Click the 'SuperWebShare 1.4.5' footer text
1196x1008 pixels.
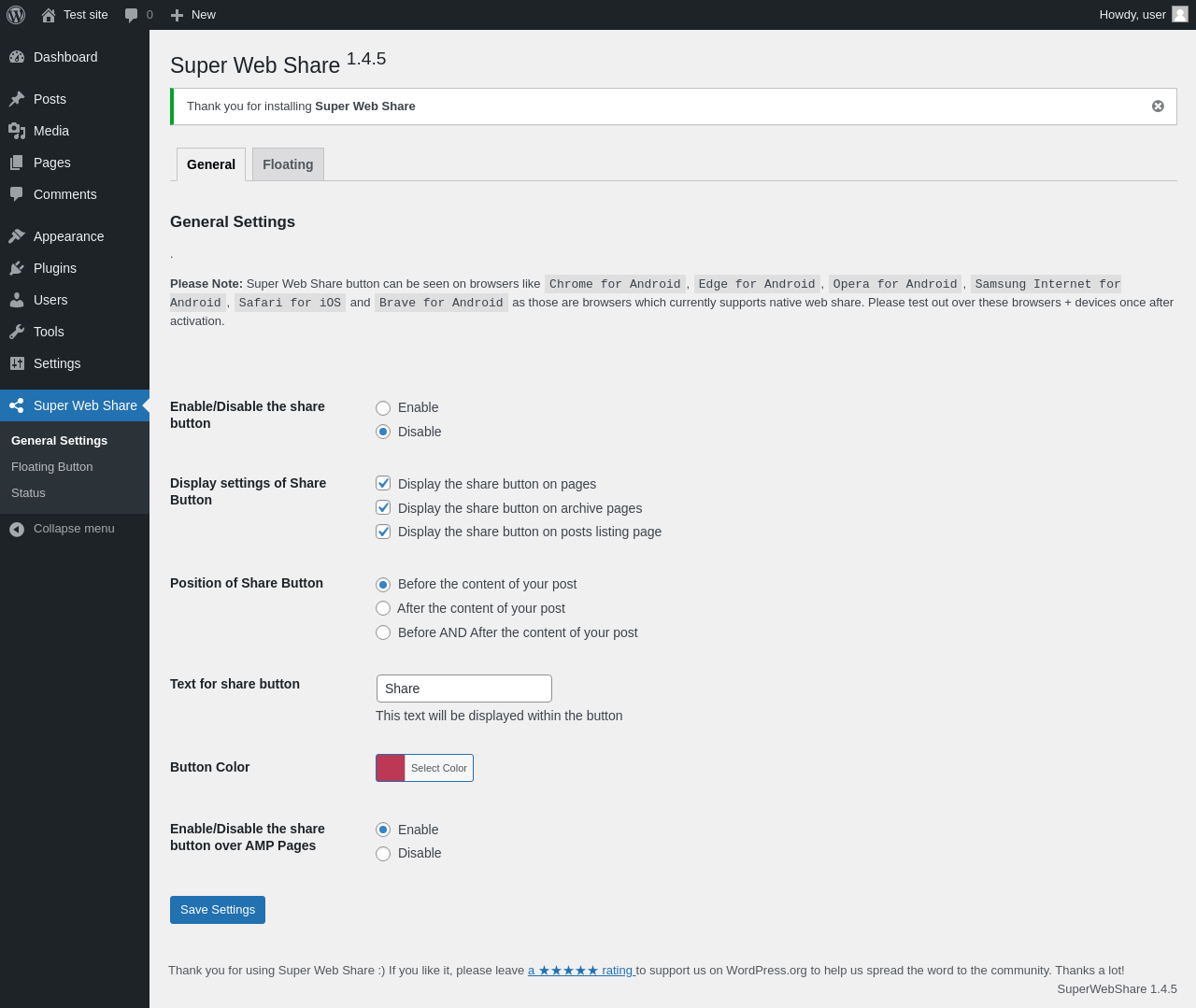pyautogui.click(x=1118, y=989)
